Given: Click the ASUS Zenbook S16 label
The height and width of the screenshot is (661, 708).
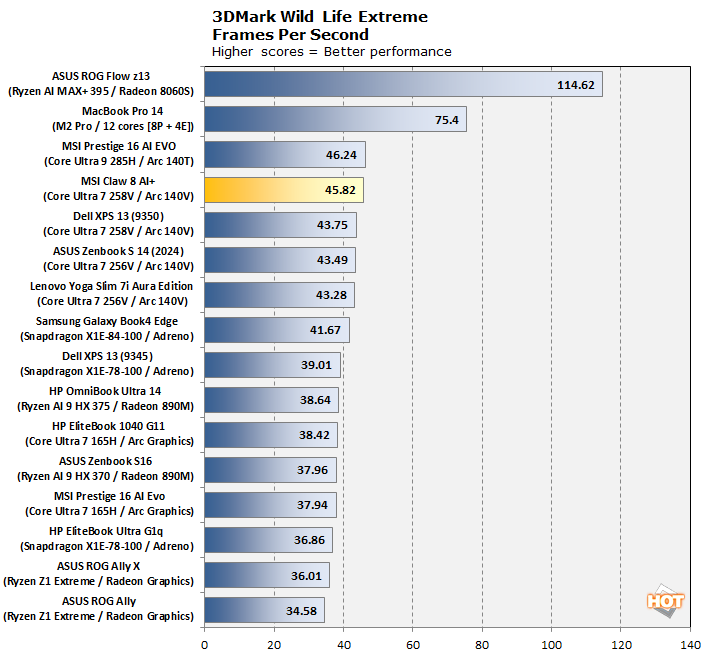Looking at the screenshot, I should 105,461.
